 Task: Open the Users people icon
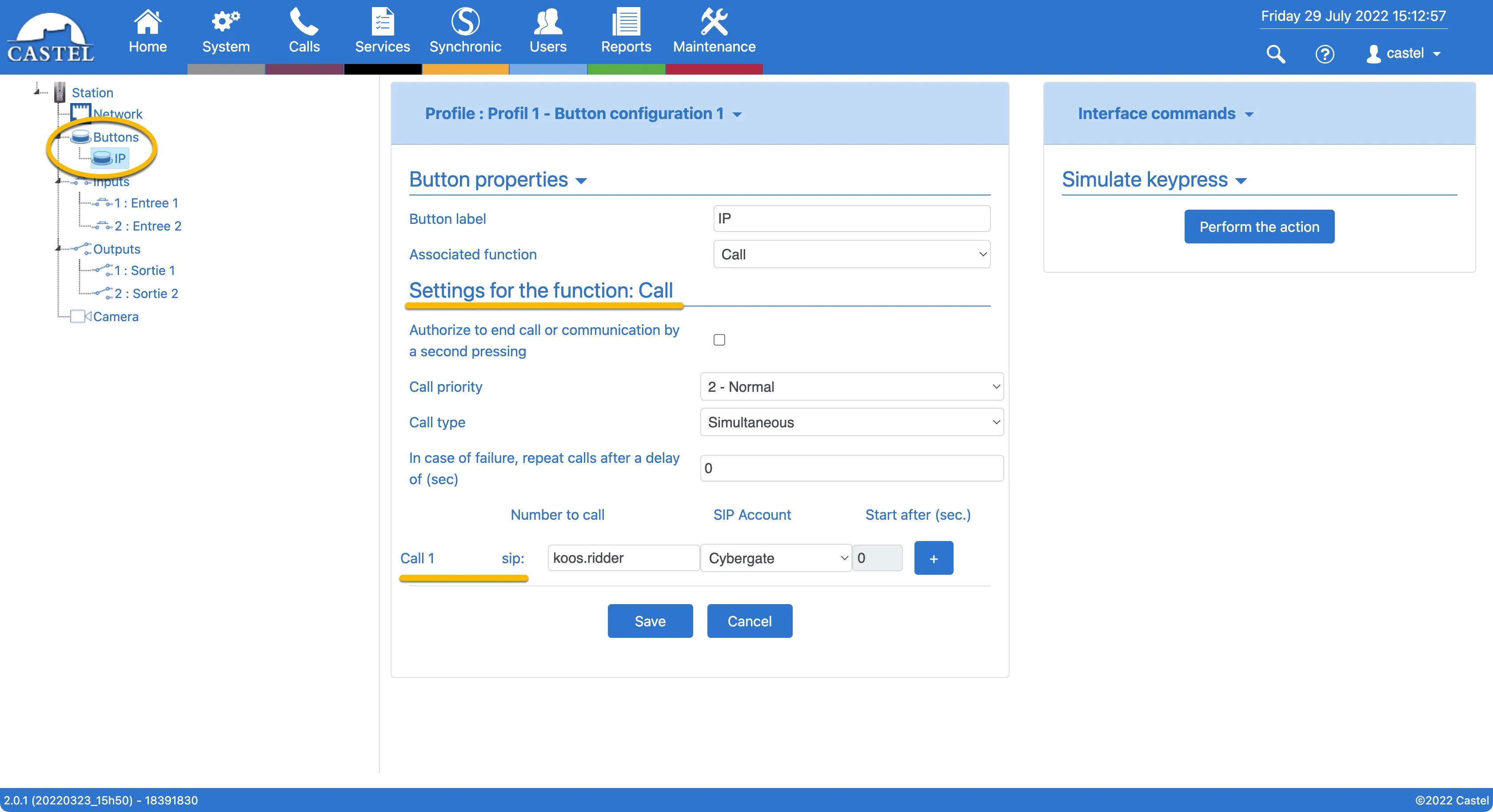[x=548, y=22]
